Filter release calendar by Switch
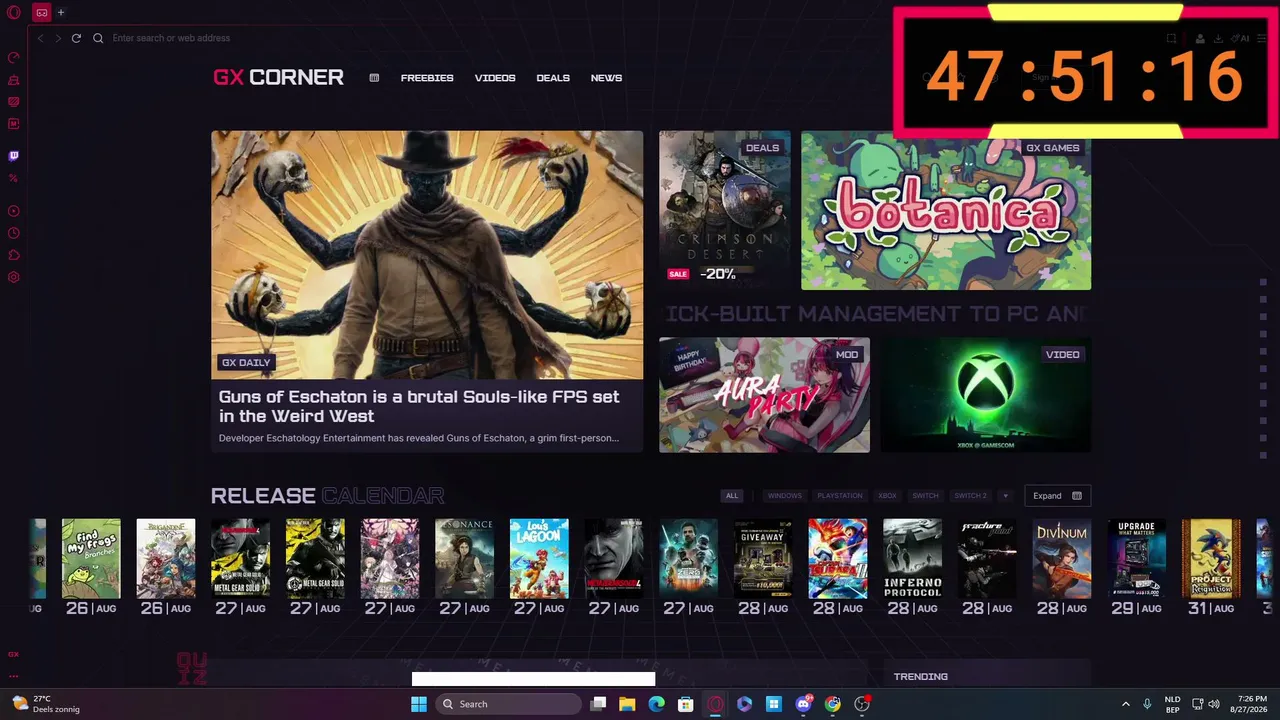 (925, 496)
